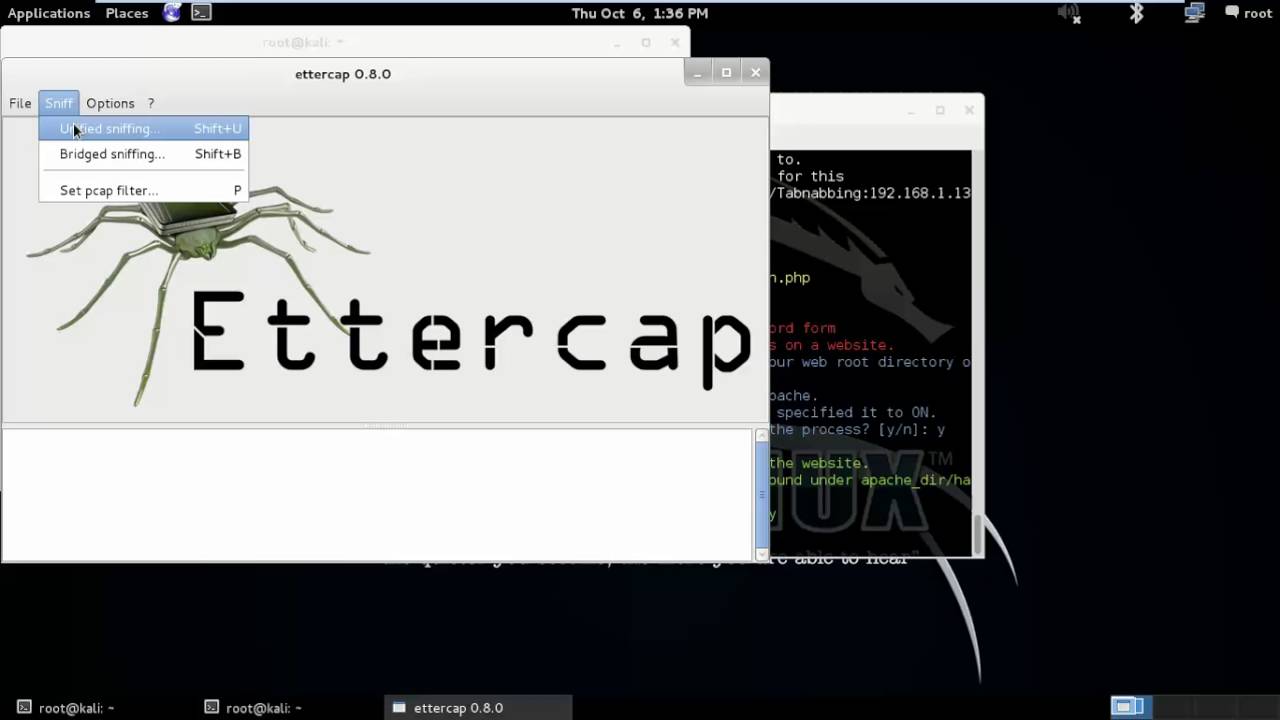
Task: Close the background terminal window
Action: point(969,110)
